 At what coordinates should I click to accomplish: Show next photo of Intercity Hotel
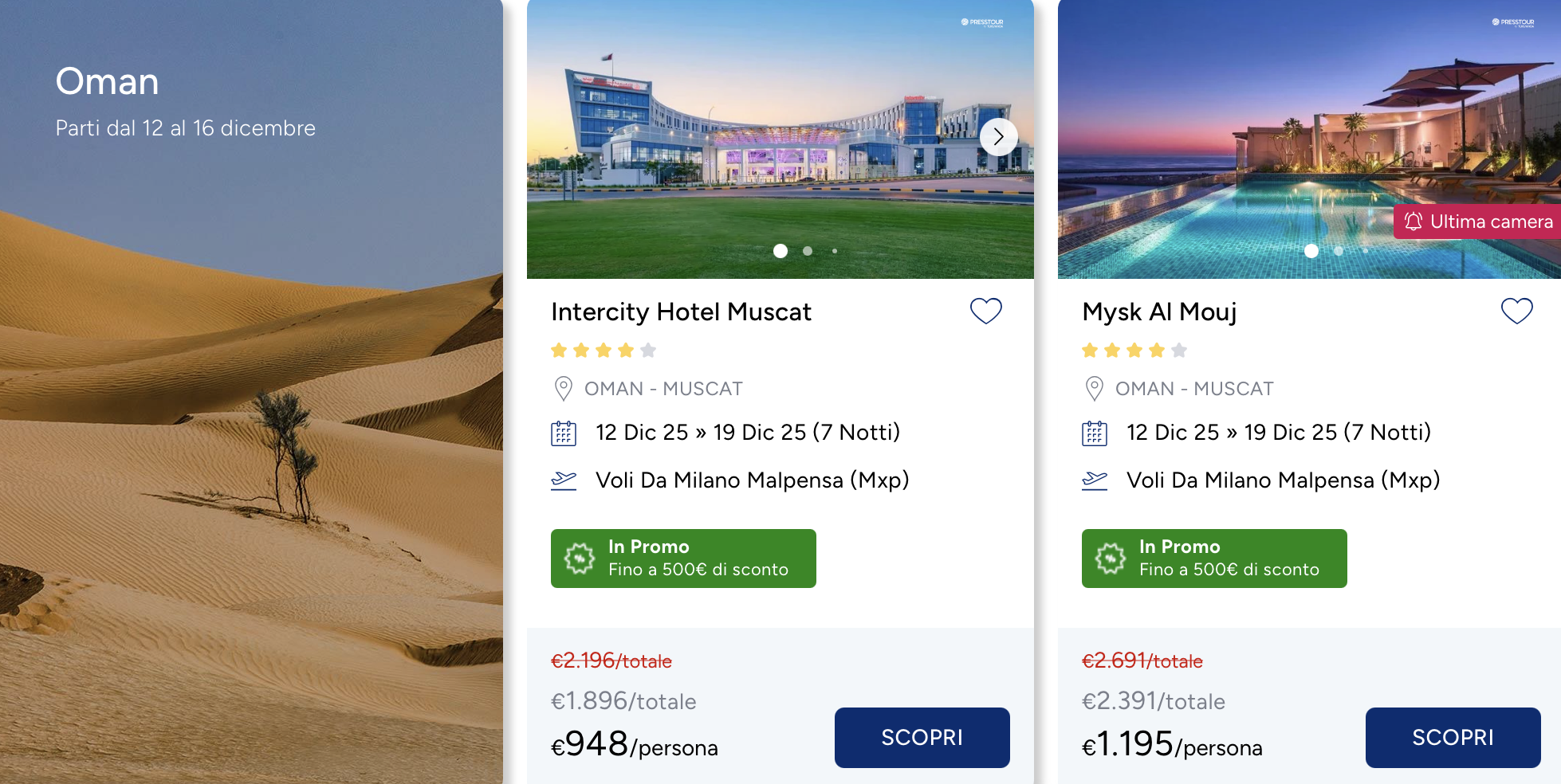998,137
